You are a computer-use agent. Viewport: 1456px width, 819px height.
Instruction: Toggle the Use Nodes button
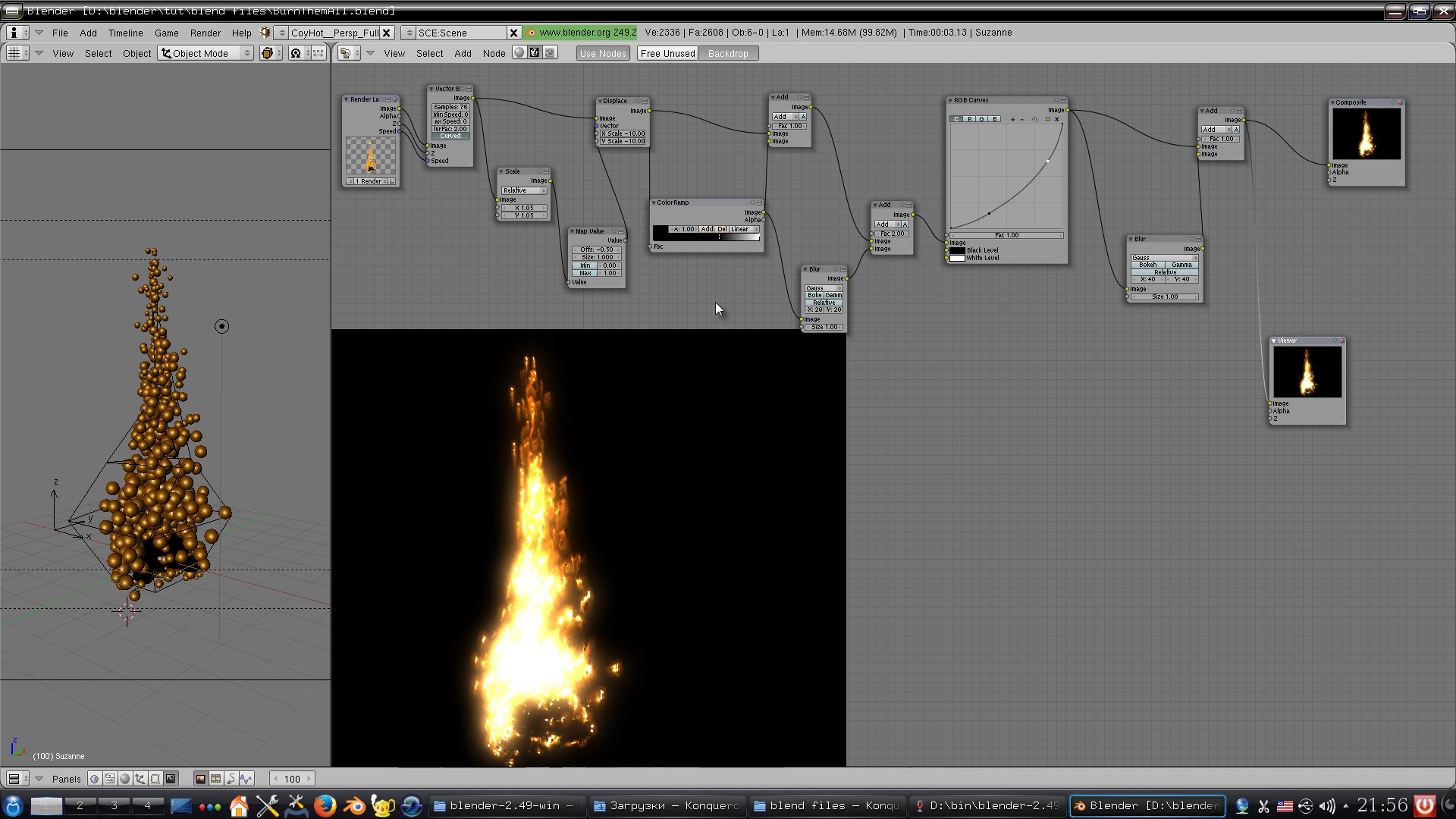click(603, 53)
